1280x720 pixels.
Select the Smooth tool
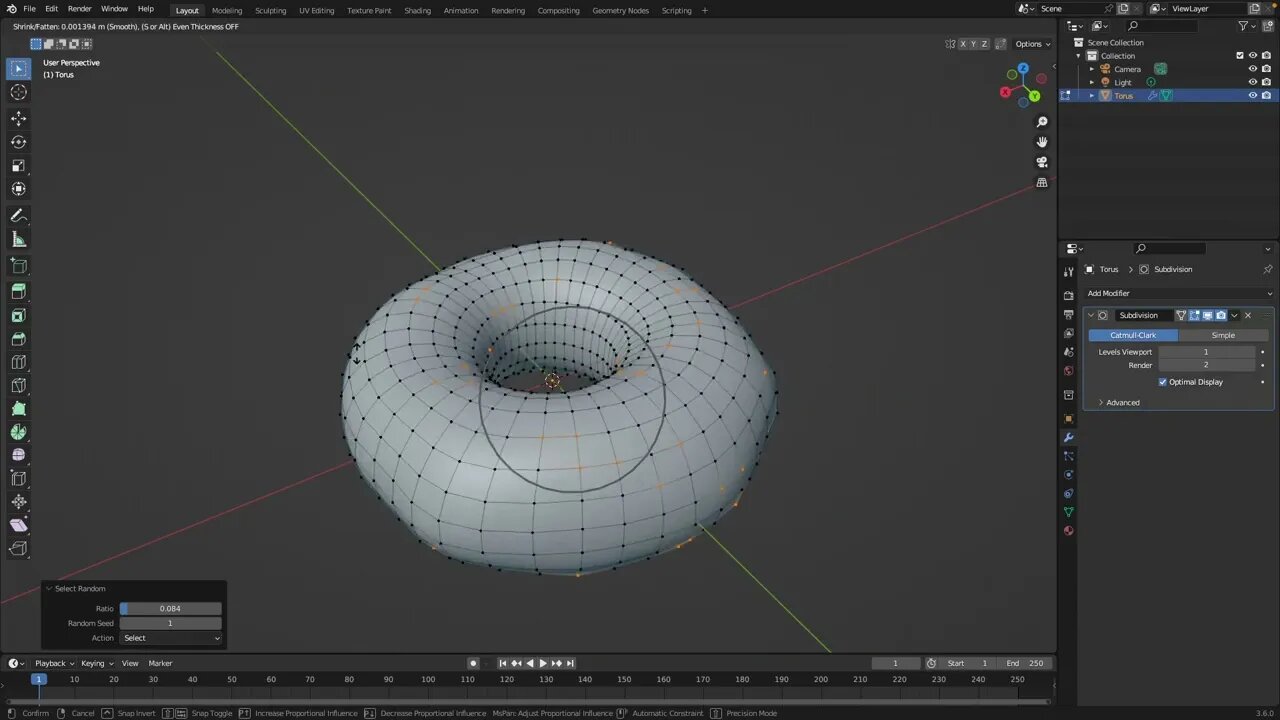(x=18, y=455)
